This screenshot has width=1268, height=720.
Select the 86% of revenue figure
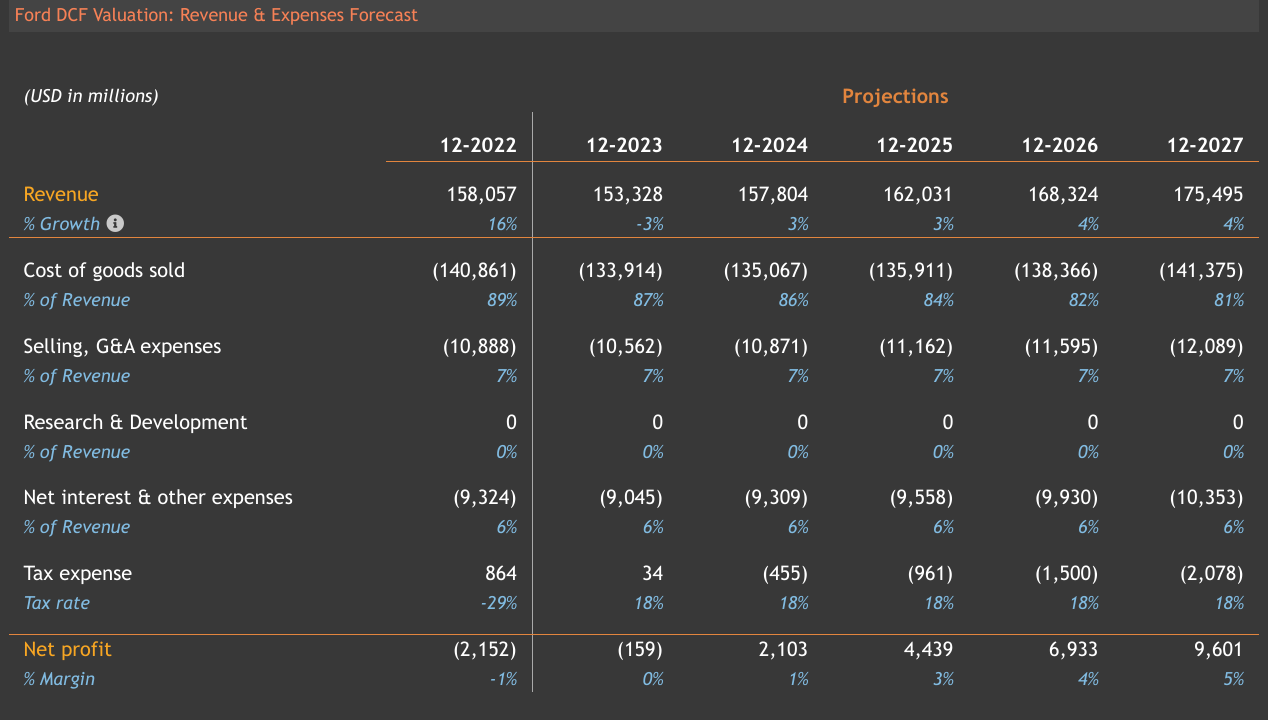(x=794, y=300)
